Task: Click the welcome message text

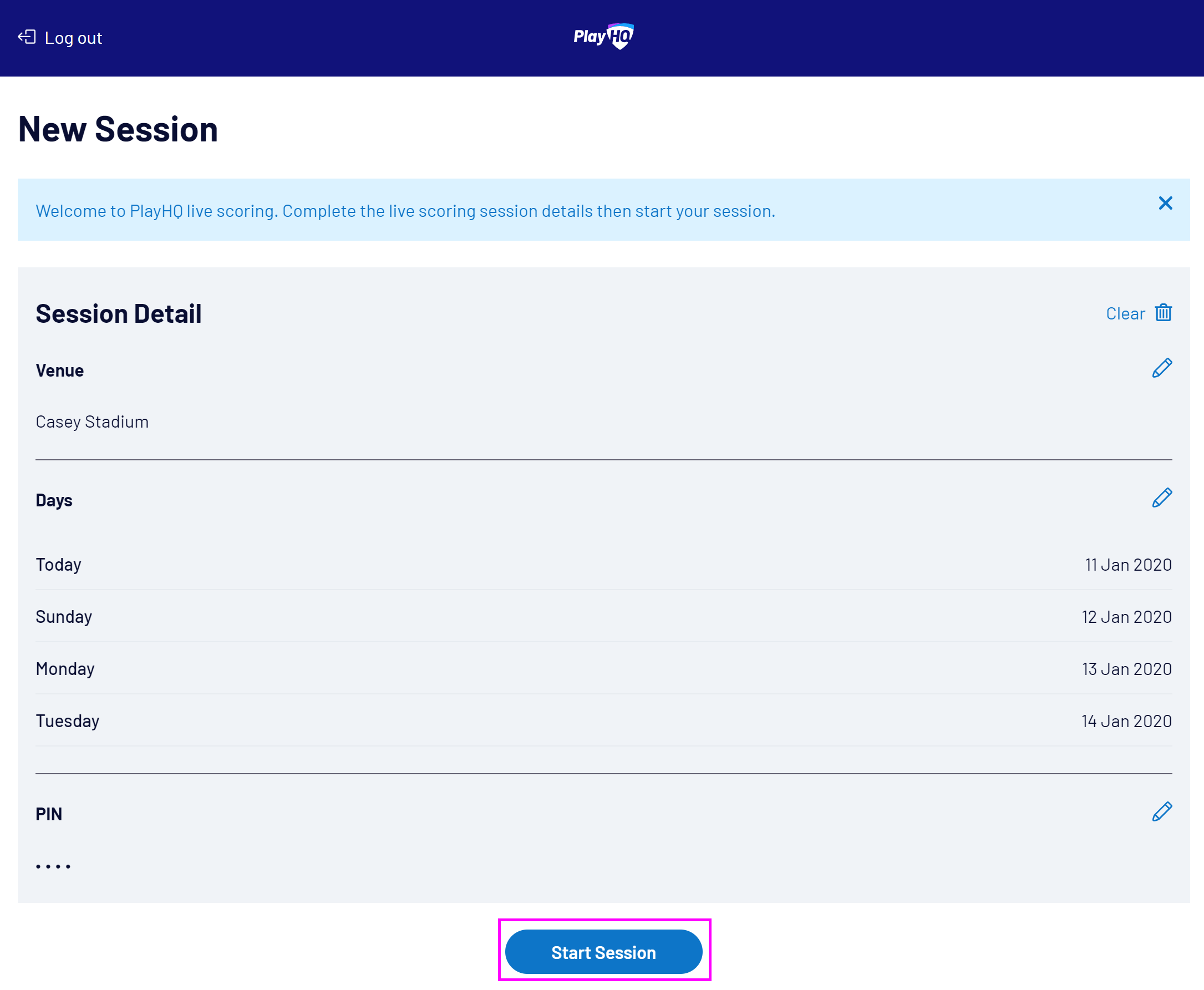Action: [x=405, y=211]
